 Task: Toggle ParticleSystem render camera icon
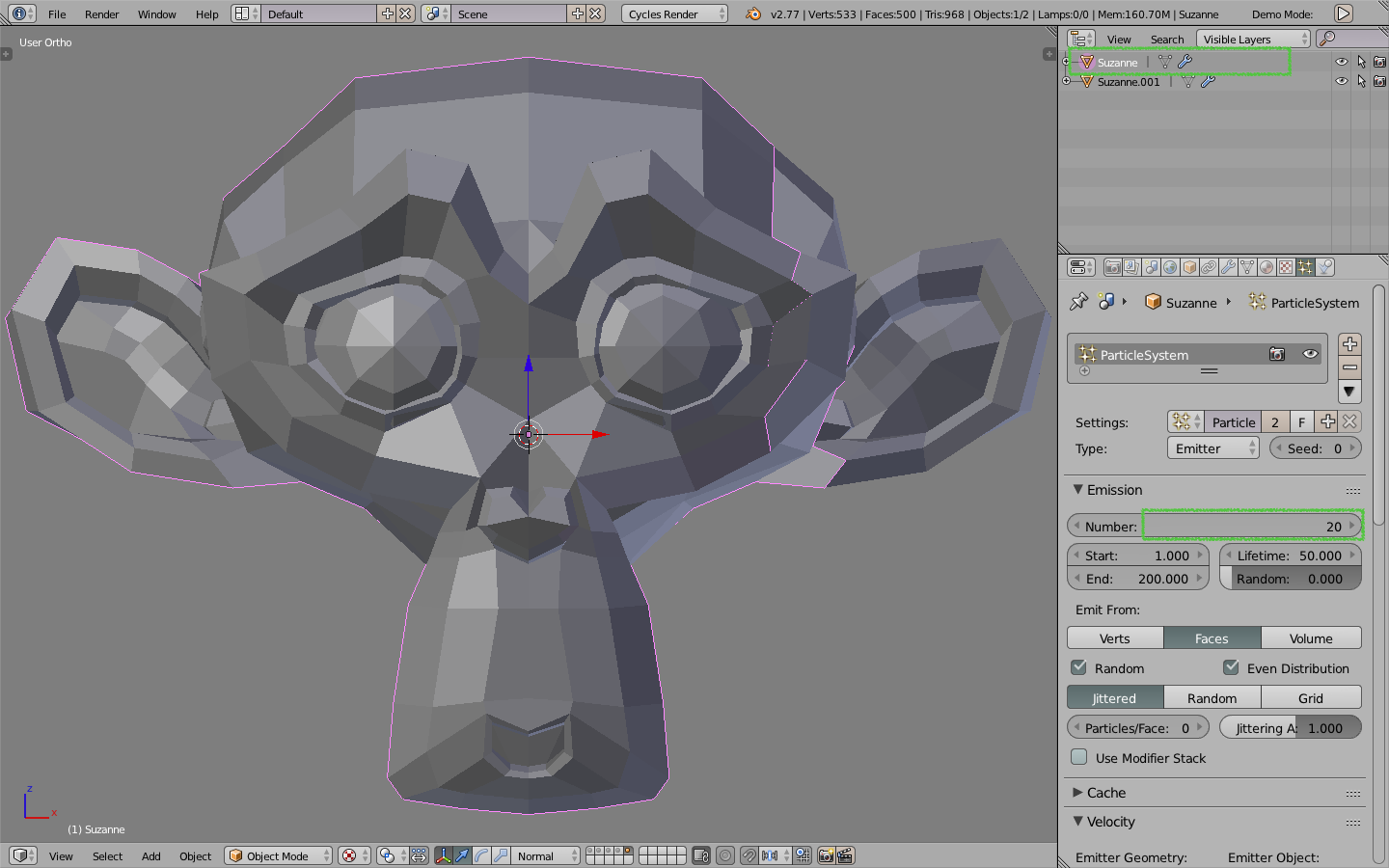pos(1277,354)
